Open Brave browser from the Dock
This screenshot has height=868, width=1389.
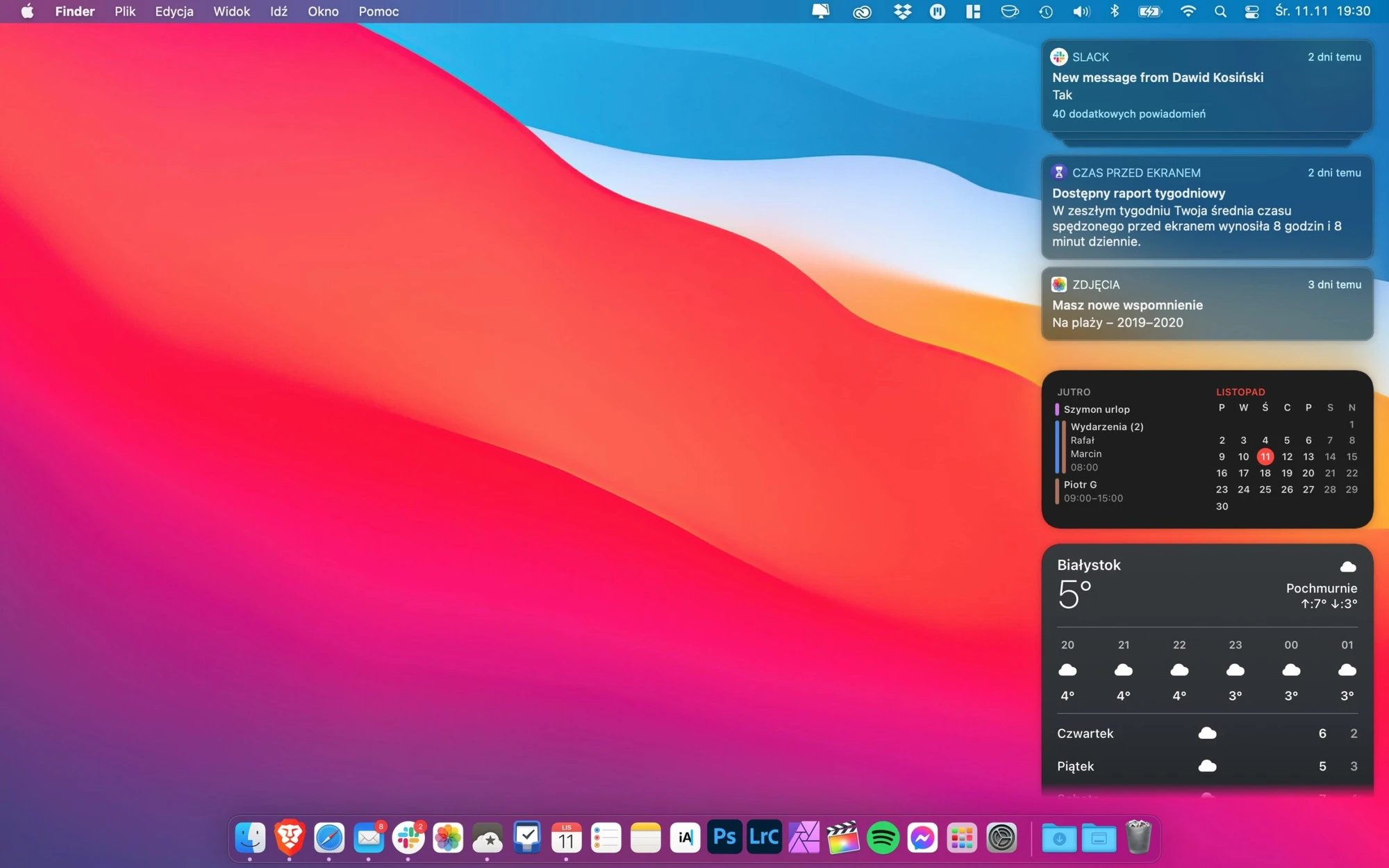tap(290, 837)
